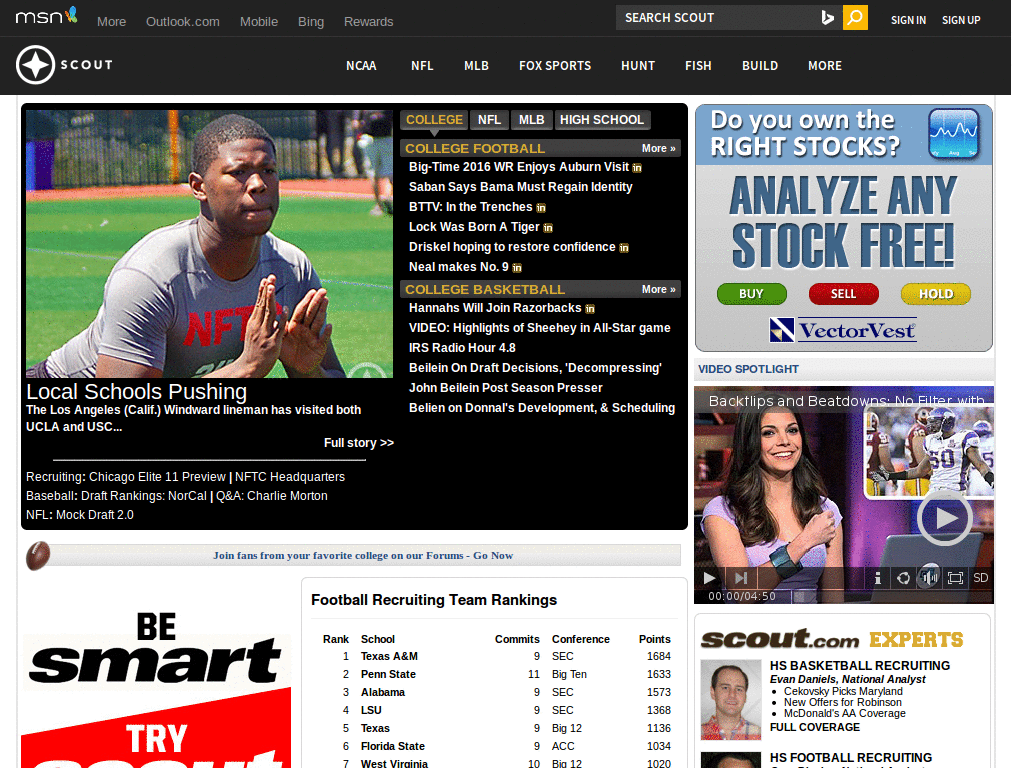Click the small play control in video bar
1024x768 pixels.
click(709, 578)
